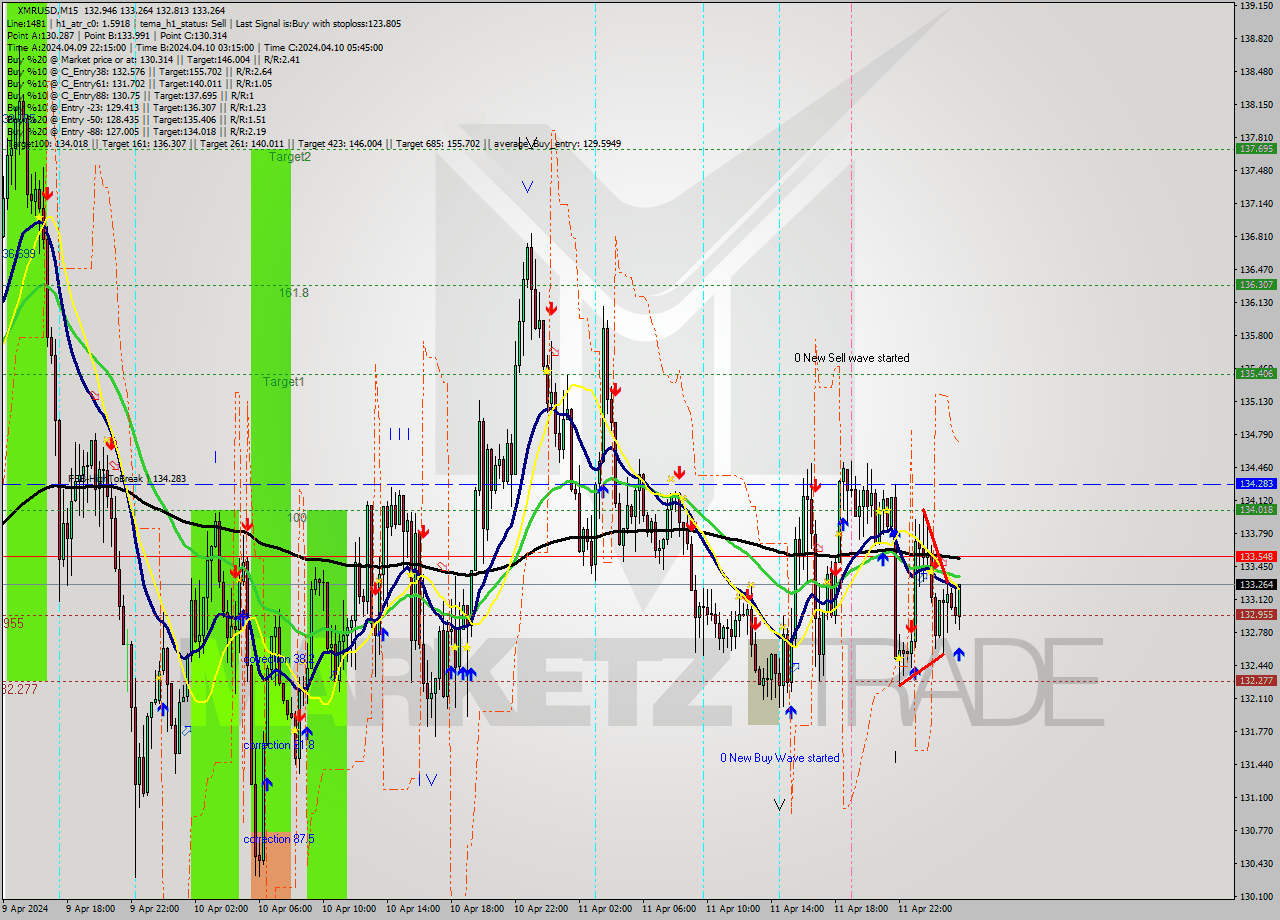Screen dimensions: 1280x920
Task: Click the 136.810 price scale value
Action: click(1256, 236)
